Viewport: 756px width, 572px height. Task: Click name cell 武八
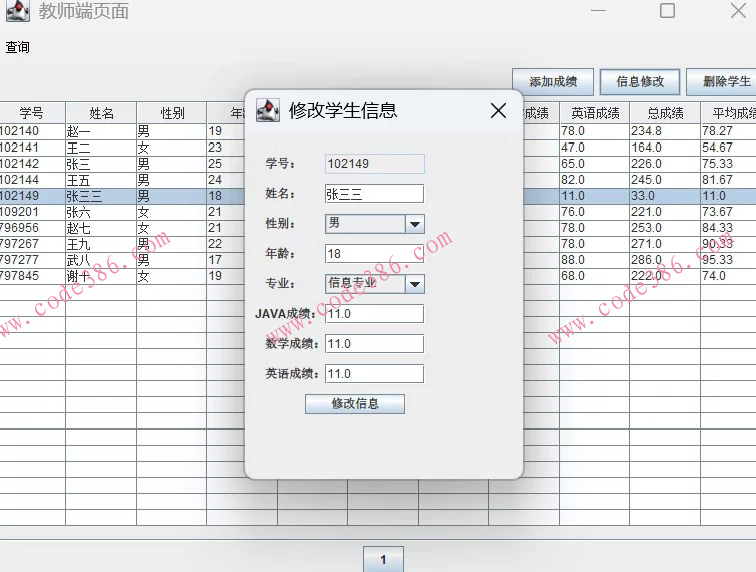(101, 260)
